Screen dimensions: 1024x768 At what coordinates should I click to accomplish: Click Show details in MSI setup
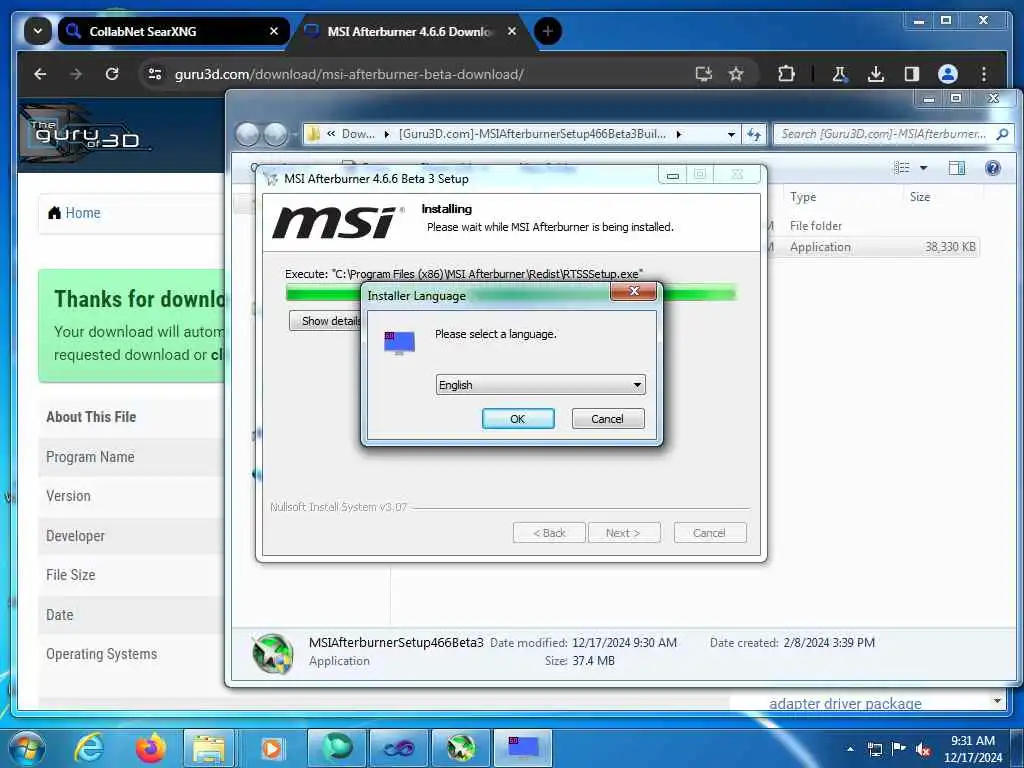pos(327,321)
